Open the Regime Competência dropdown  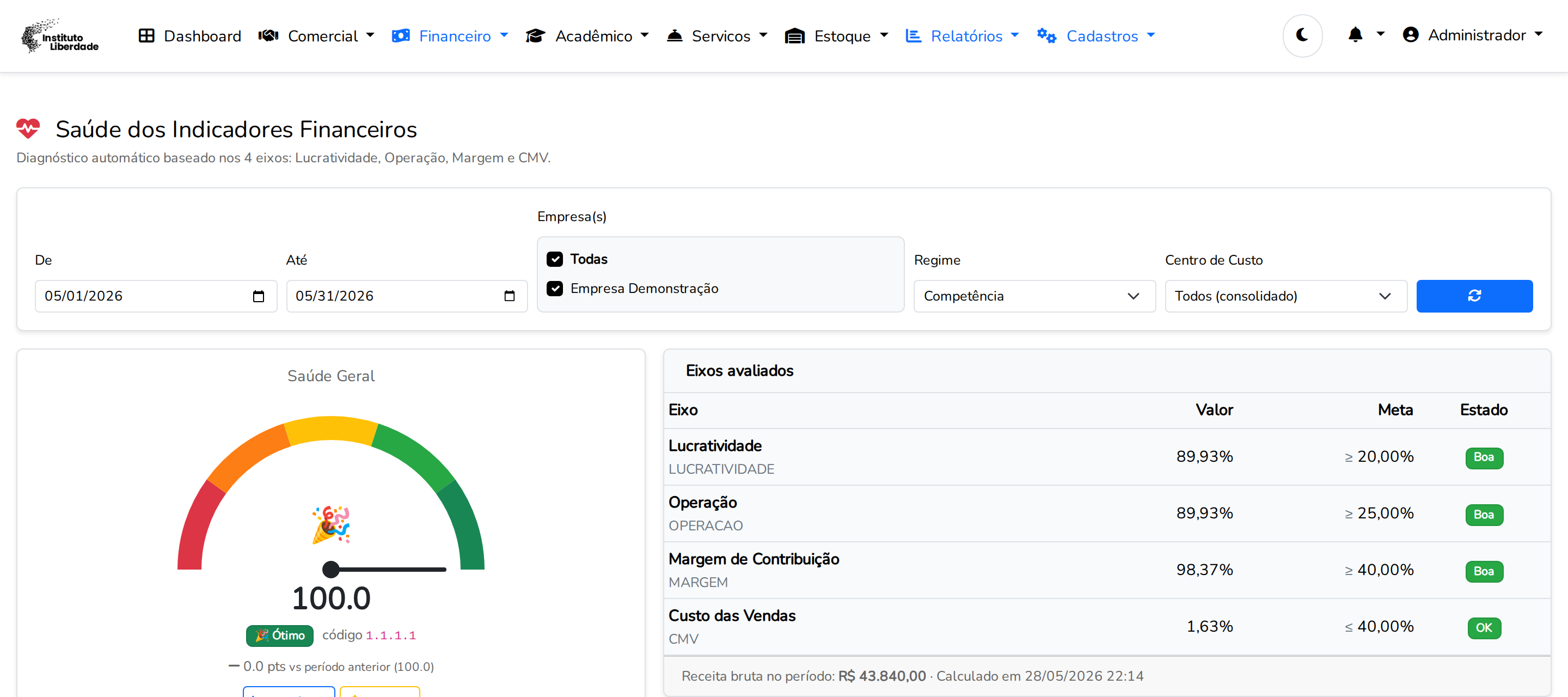[x=1034, y=296]
